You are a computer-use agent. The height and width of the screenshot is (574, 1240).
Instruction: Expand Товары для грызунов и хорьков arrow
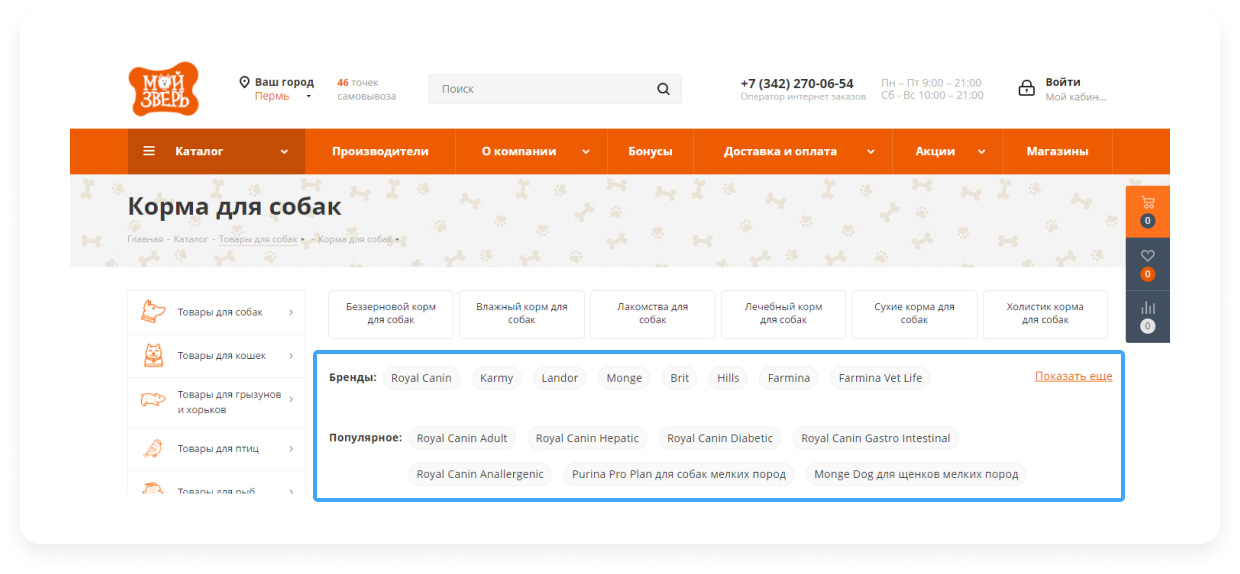(291, 400)
